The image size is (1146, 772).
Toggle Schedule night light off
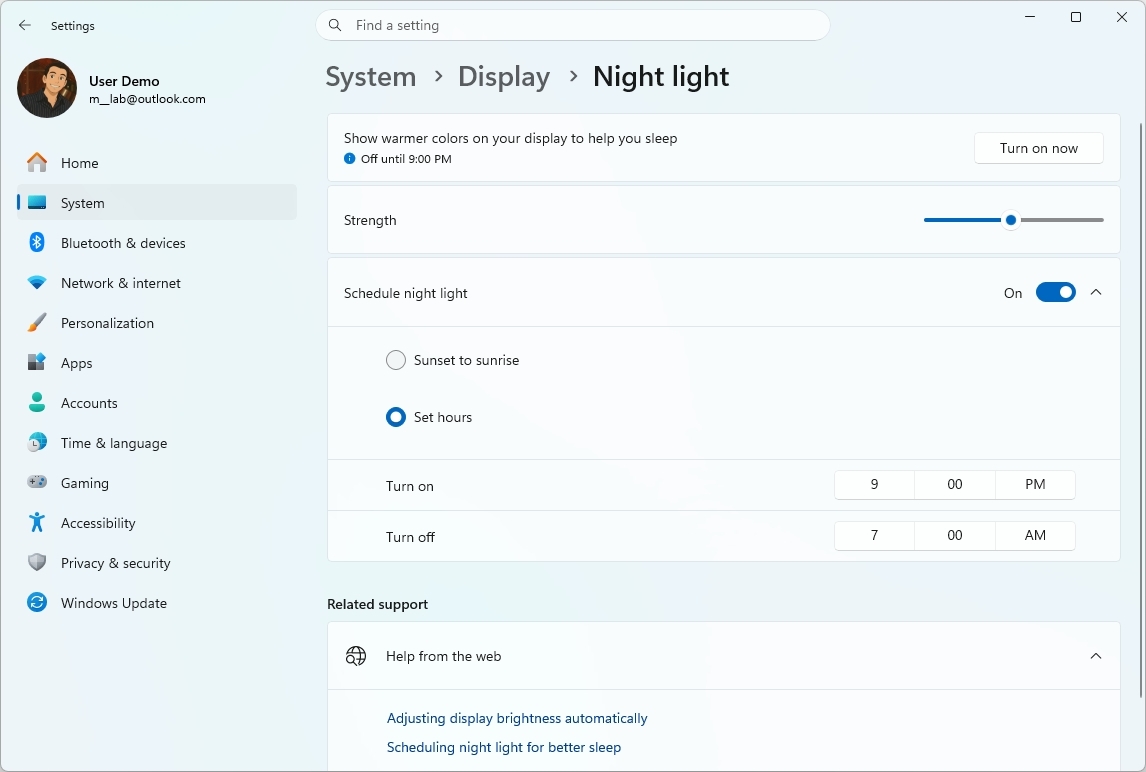click(x=1055, y=292)
